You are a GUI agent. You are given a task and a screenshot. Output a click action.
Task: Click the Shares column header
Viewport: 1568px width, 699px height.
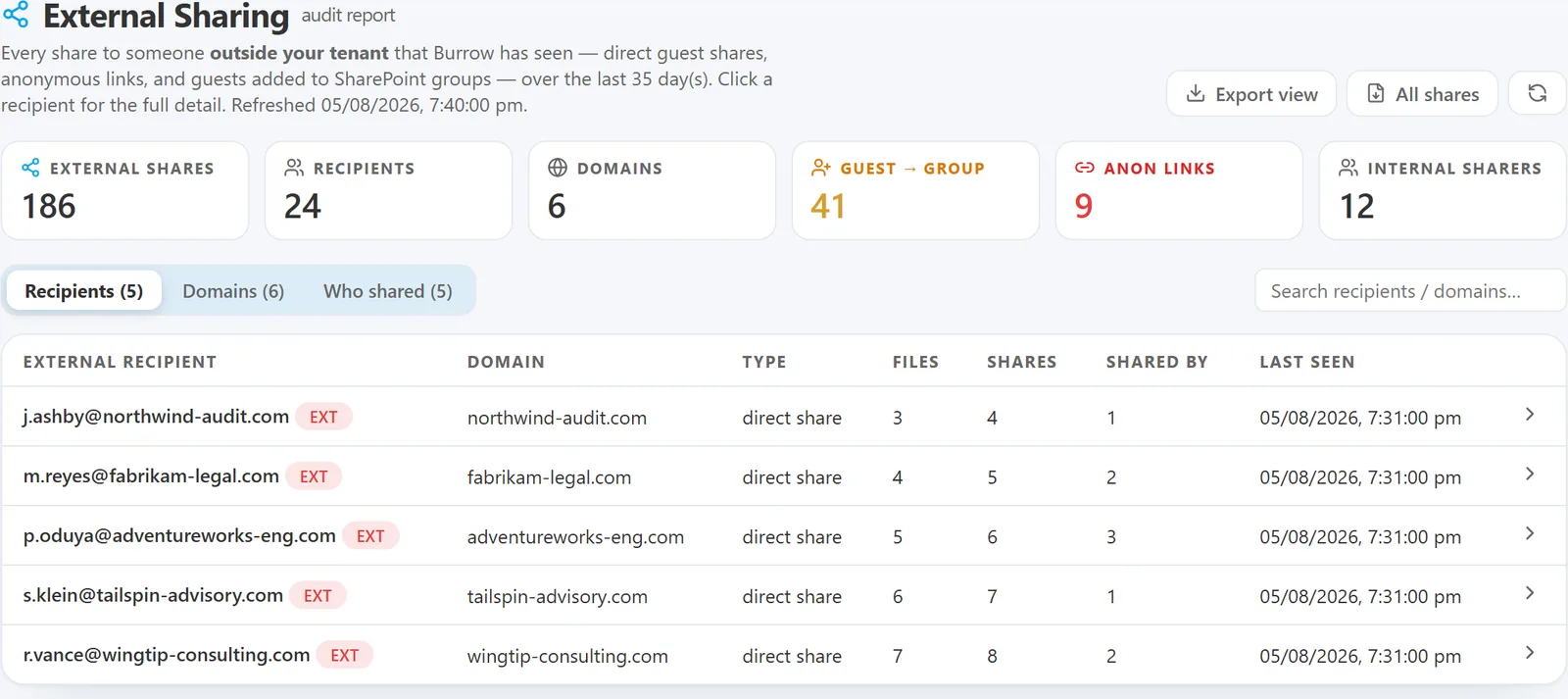[1021, 362]
